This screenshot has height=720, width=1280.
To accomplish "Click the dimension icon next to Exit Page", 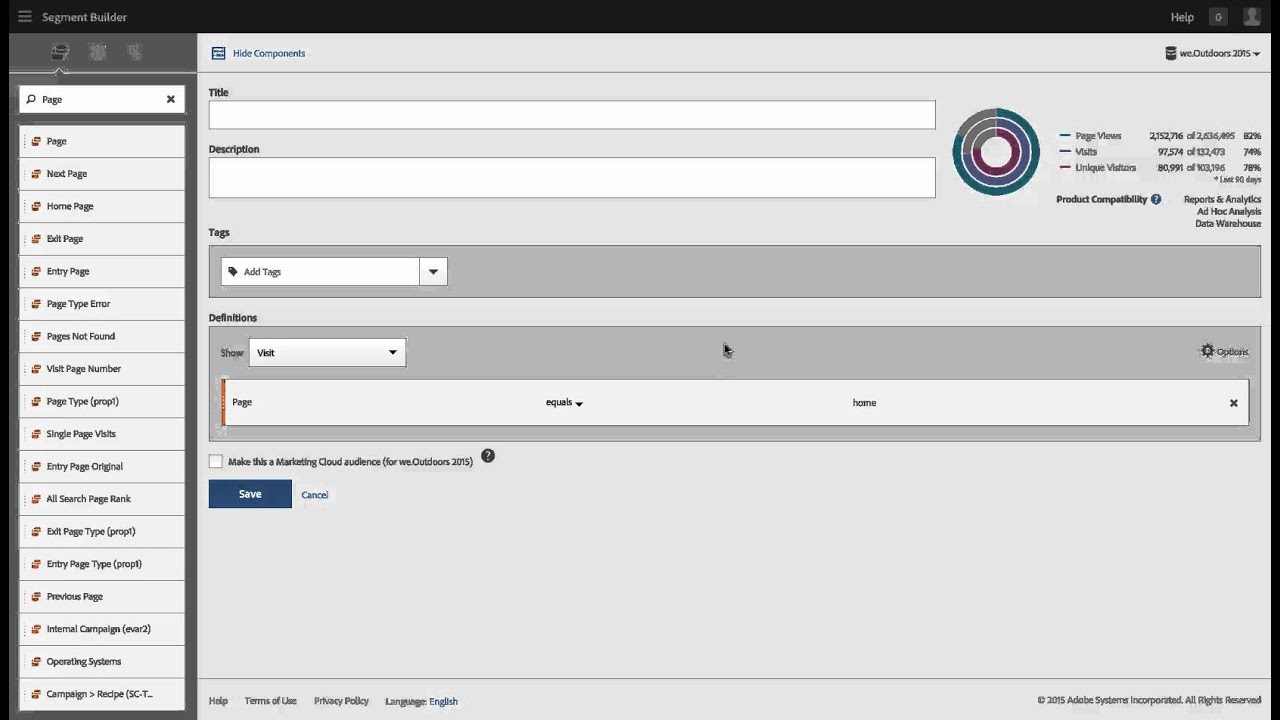I will (36, 239).
